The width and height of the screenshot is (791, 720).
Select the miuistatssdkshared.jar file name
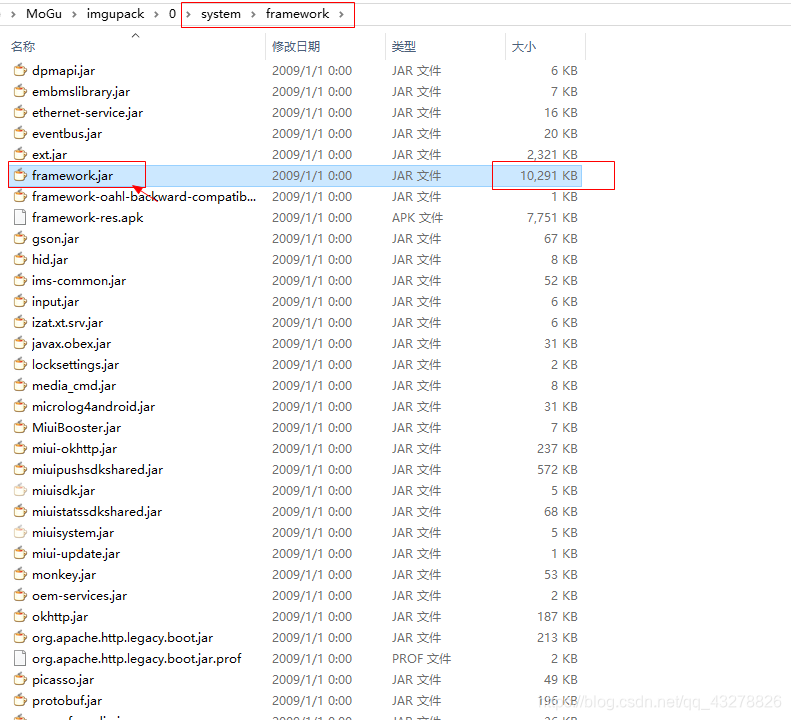97,512
